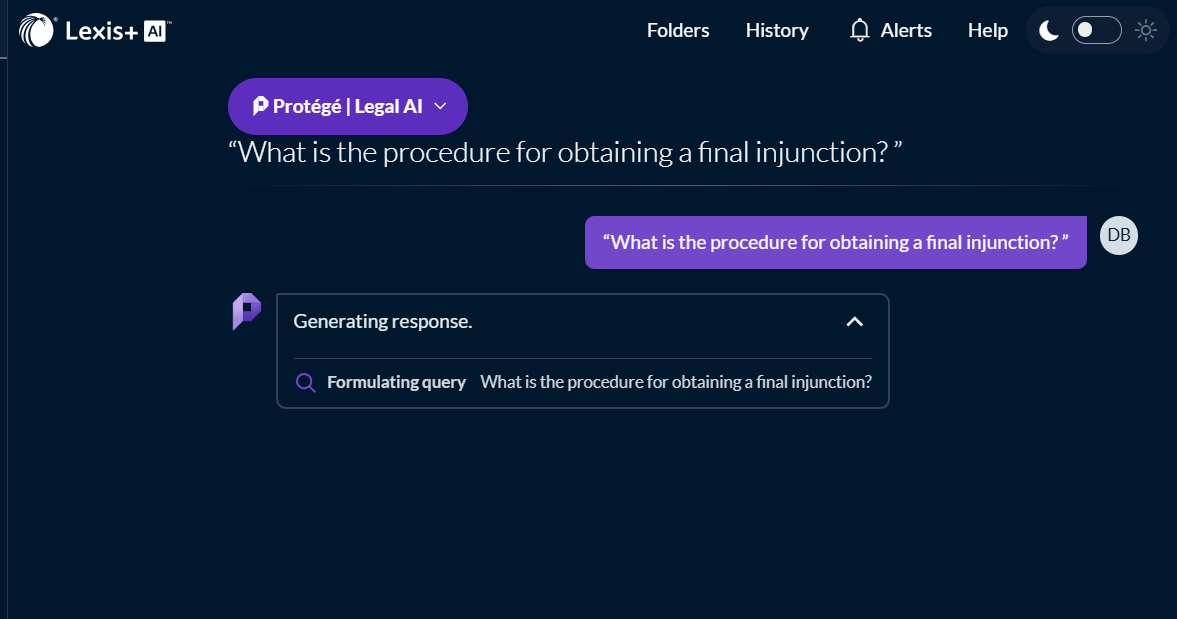Click the Alerts bell icon
Image resolution: width=1177 pixels, height=619 pixels.
point(859,31)
